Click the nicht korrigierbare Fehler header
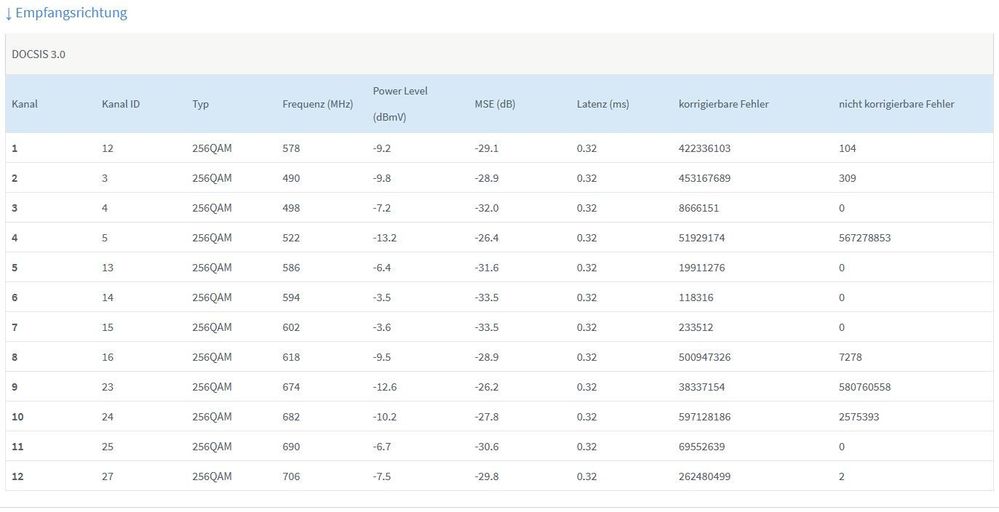 point(896,104)
